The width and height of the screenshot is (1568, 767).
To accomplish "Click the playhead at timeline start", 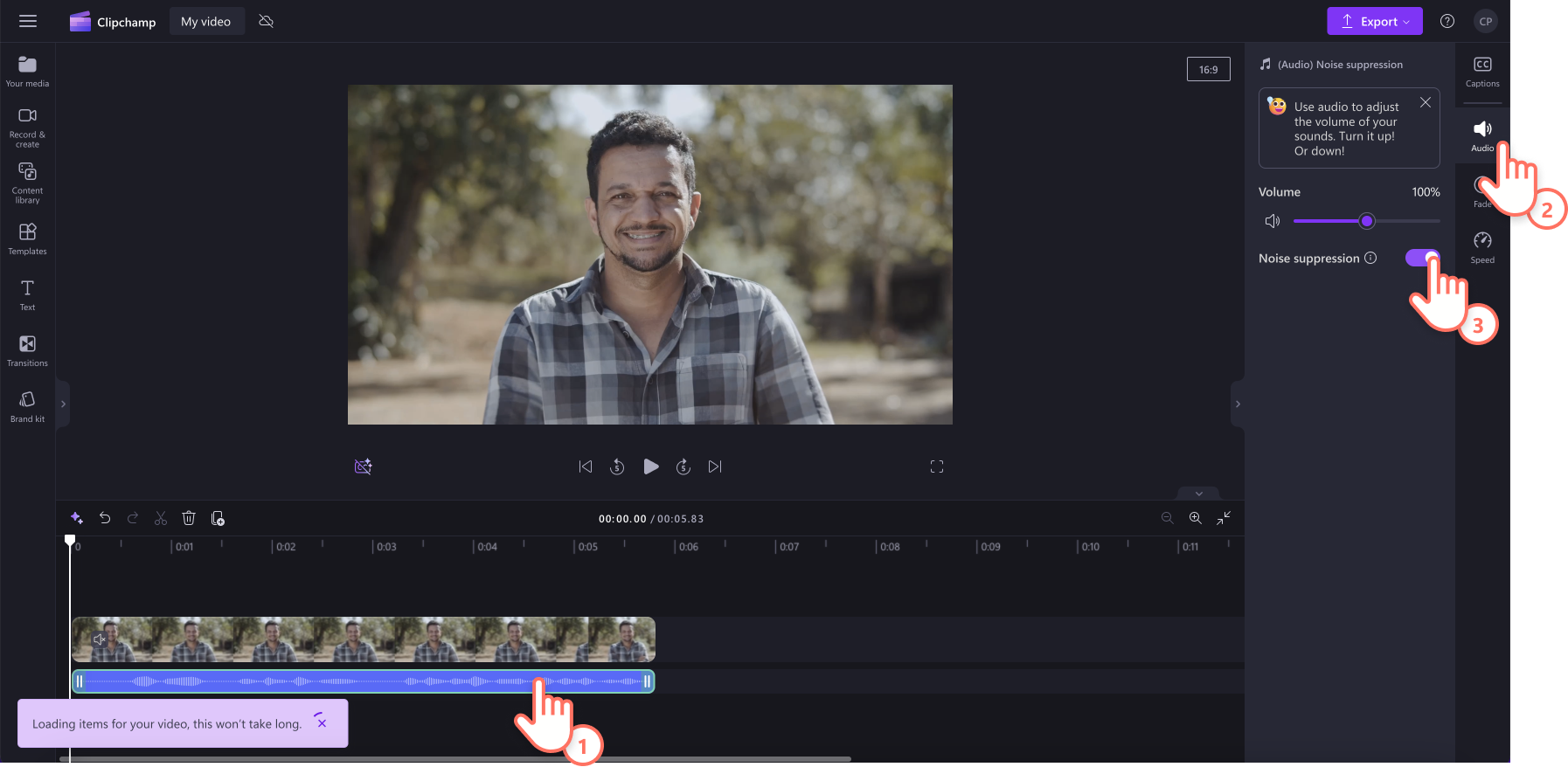I will pyautogui.click(x=70, y=541).
